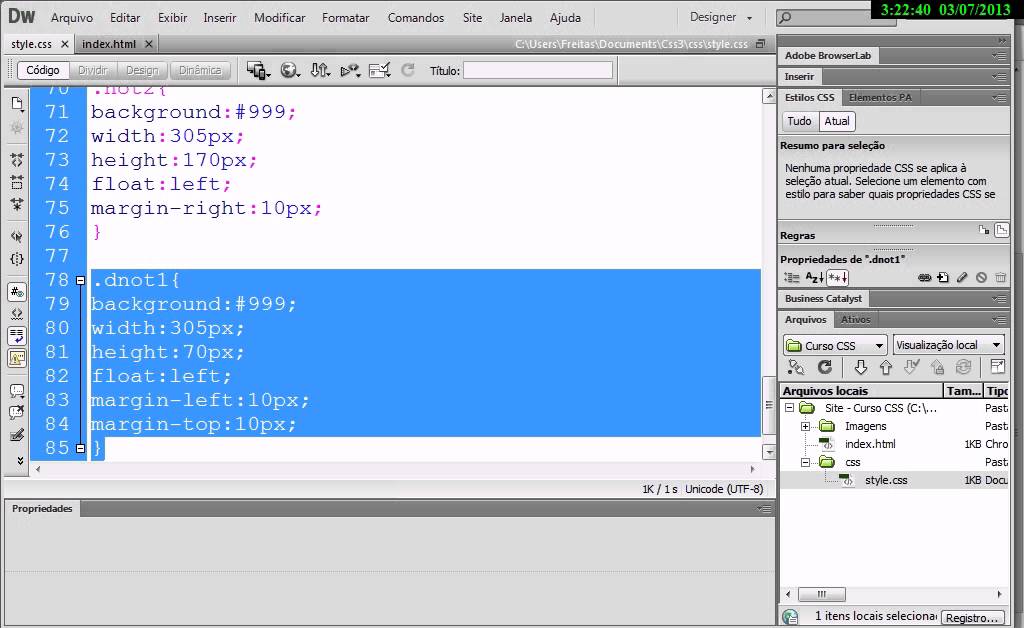Open the W3C validation icon
This screenshot has width=1024, height=628.
350,70
